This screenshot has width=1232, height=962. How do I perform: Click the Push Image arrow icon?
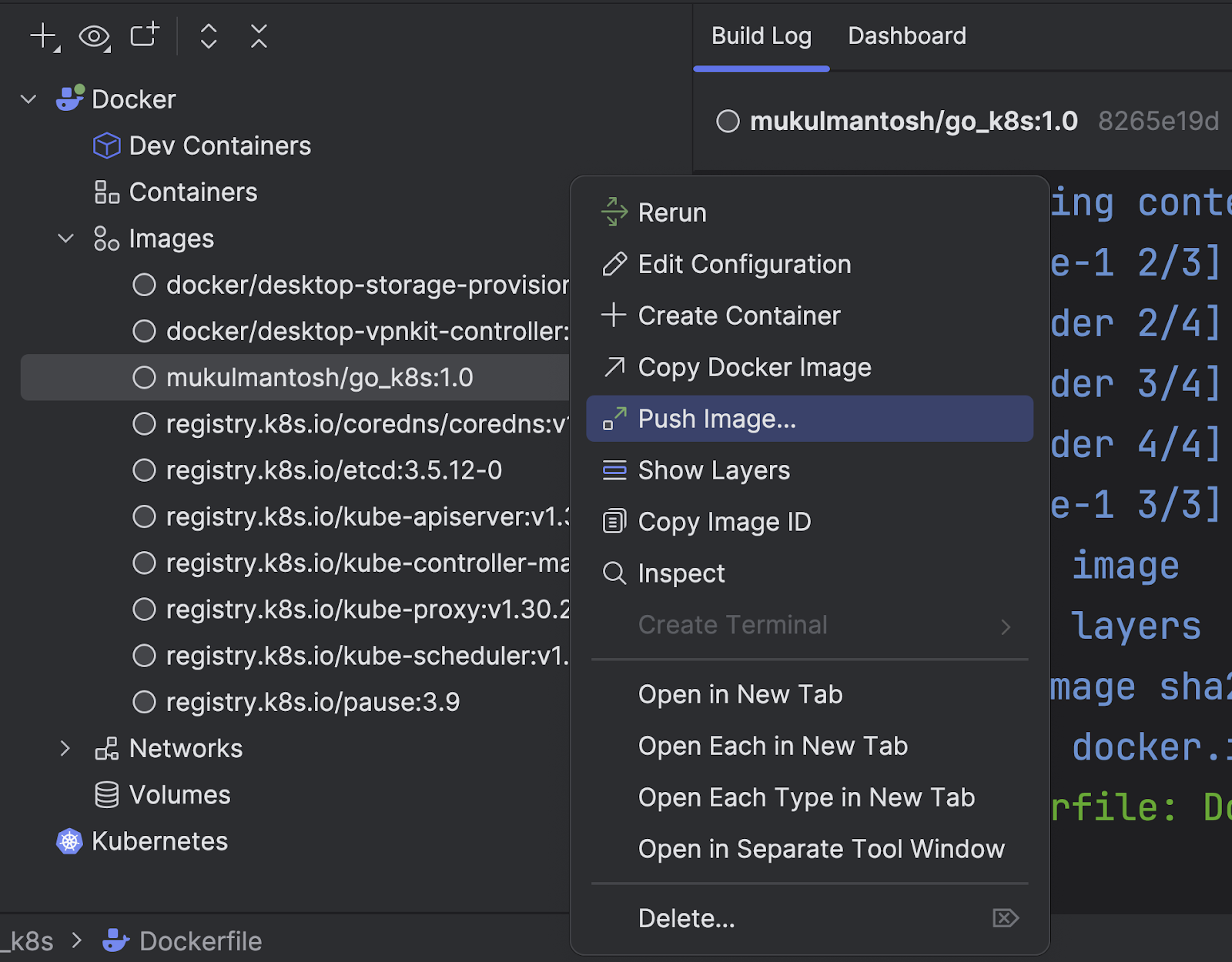[614, 419]
